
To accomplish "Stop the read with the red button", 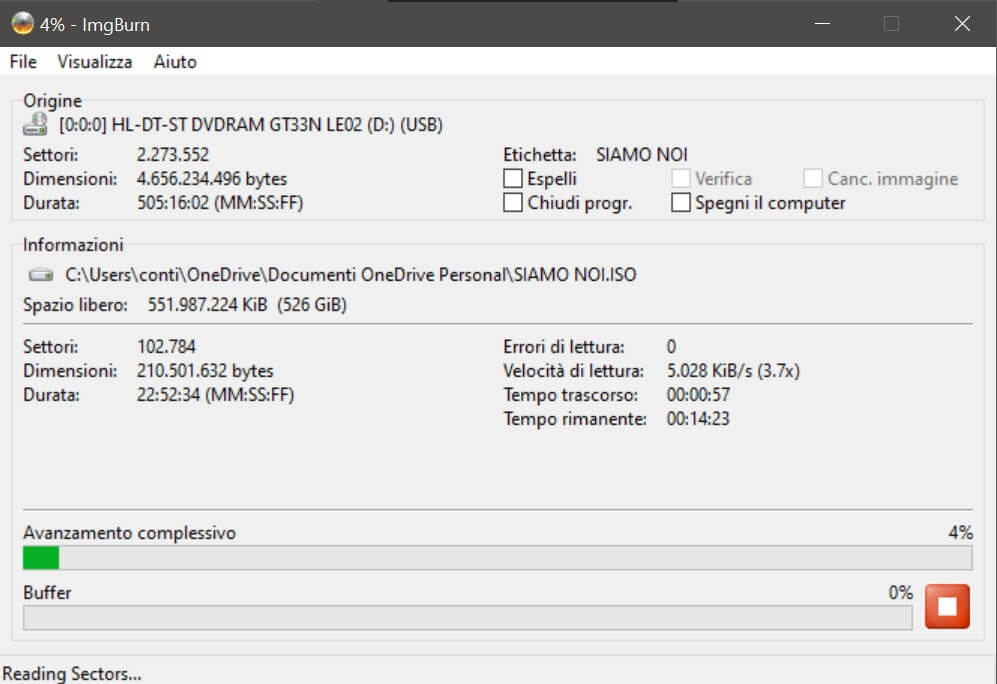I will [x=947, y=606].
